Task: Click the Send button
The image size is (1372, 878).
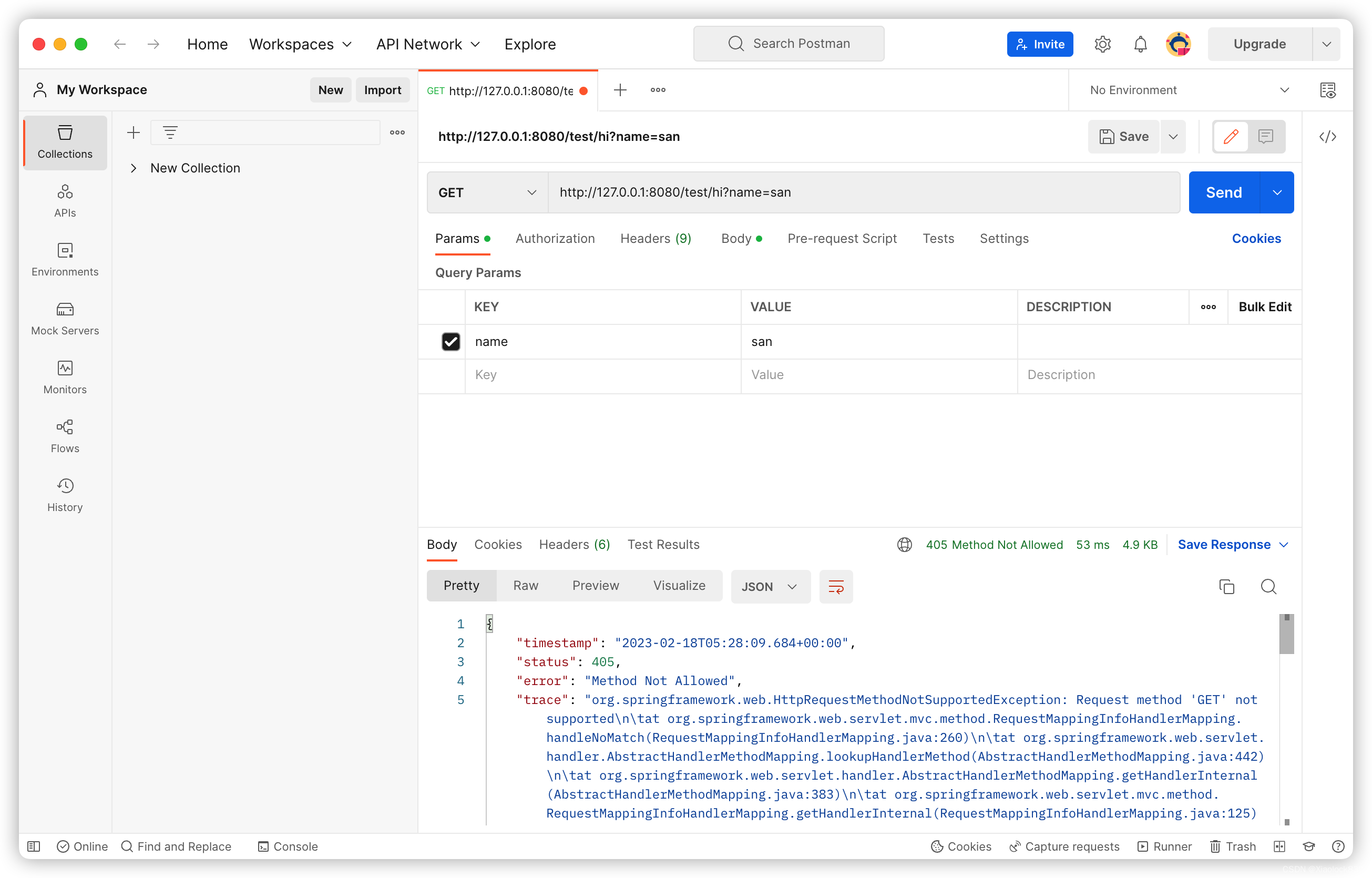Action: pyautogui.click(x=1224, y=192)
